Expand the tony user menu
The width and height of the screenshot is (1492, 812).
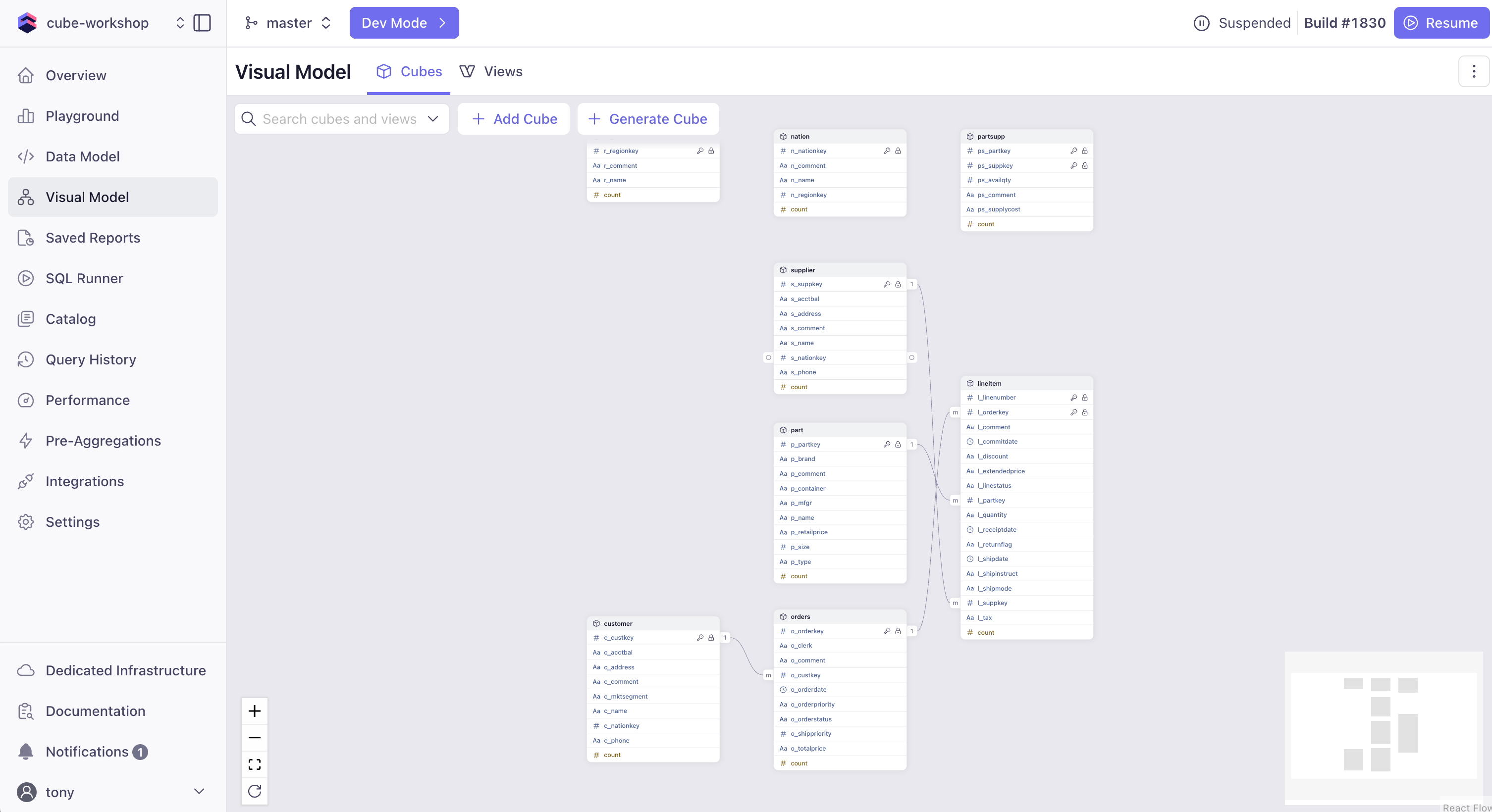(199, 791)
